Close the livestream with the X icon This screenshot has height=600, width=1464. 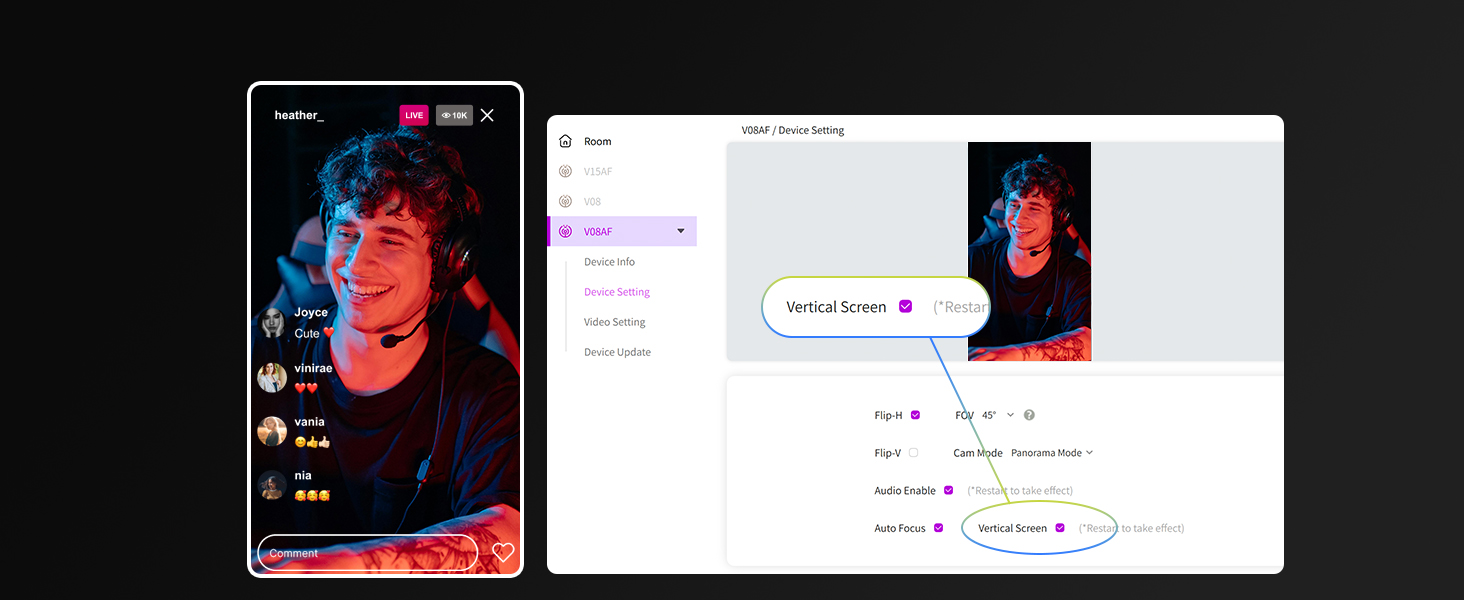click(487, 115)
